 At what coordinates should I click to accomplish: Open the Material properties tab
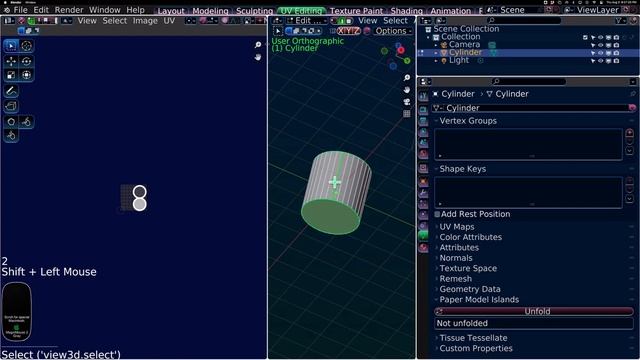423,247
